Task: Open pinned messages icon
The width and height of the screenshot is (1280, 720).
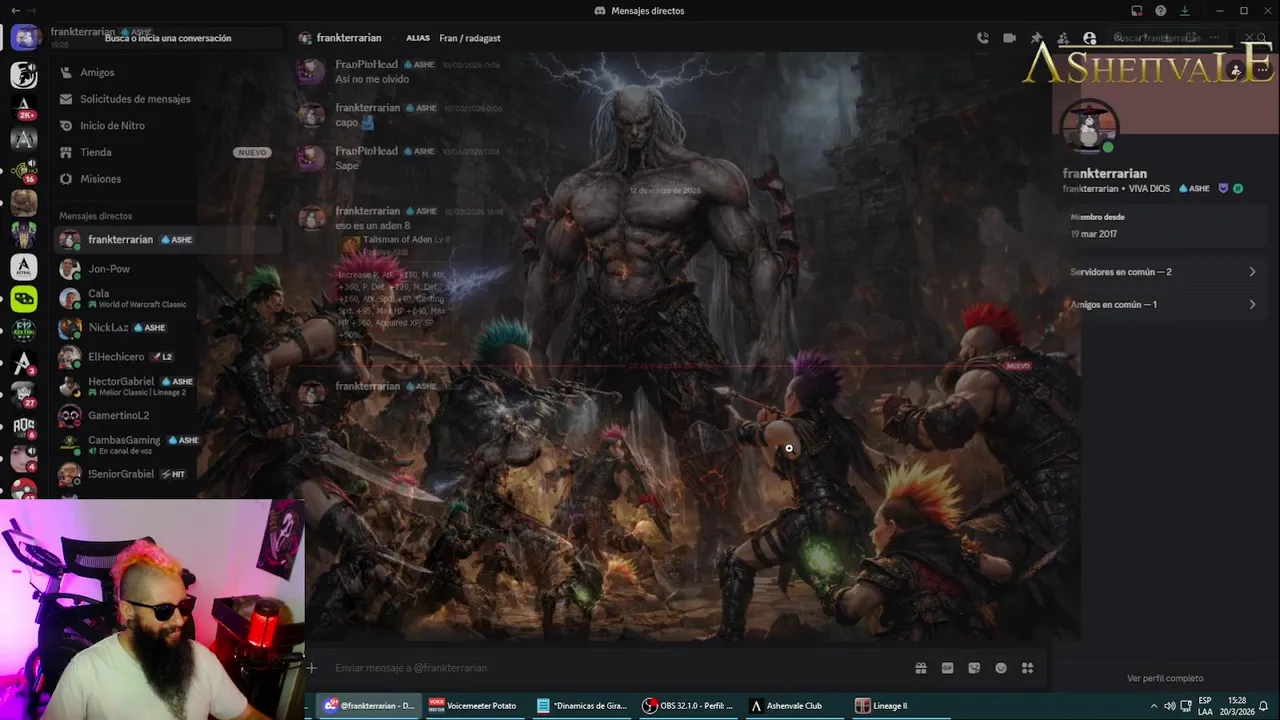Action: coord(1037,38)
